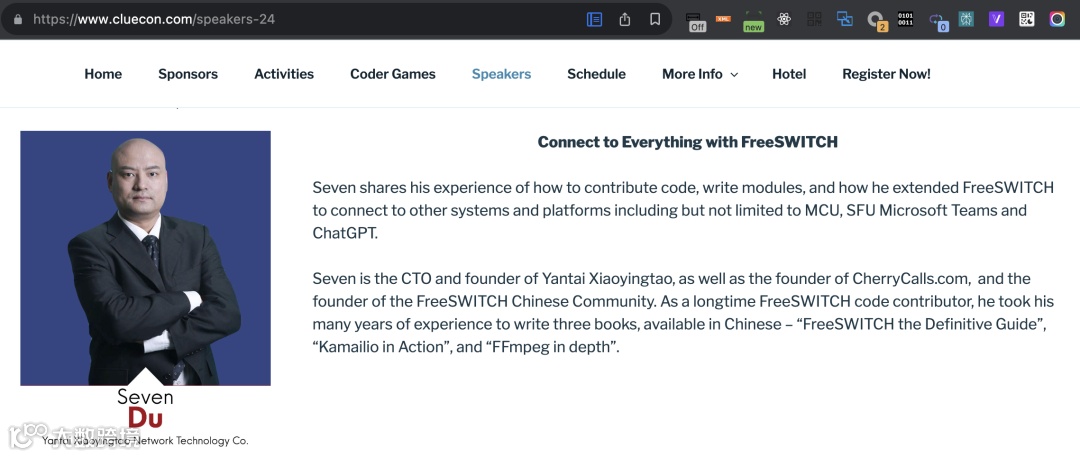Image resolution: width=1080 pixels, height=457 pixels.
Task: Click the React DevTools extension icon
Action: pos(784,19)
